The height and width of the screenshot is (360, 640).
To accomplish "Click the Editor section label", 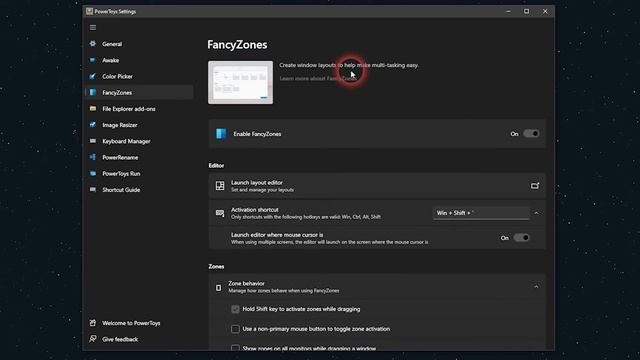I will point(216,165).
